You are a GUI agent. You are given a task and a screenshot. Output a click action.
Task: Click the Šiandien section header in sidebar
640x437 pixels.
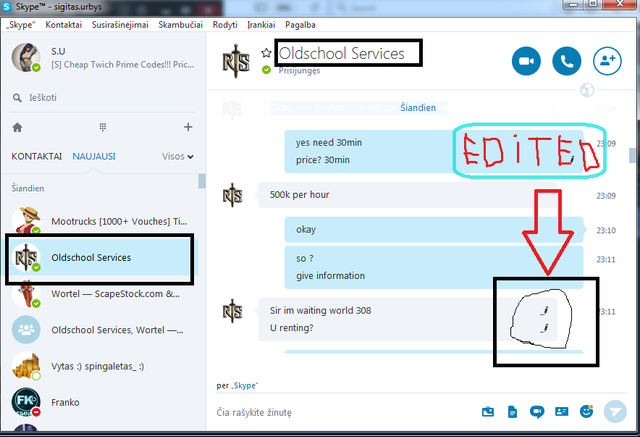[x=28, y=189]
